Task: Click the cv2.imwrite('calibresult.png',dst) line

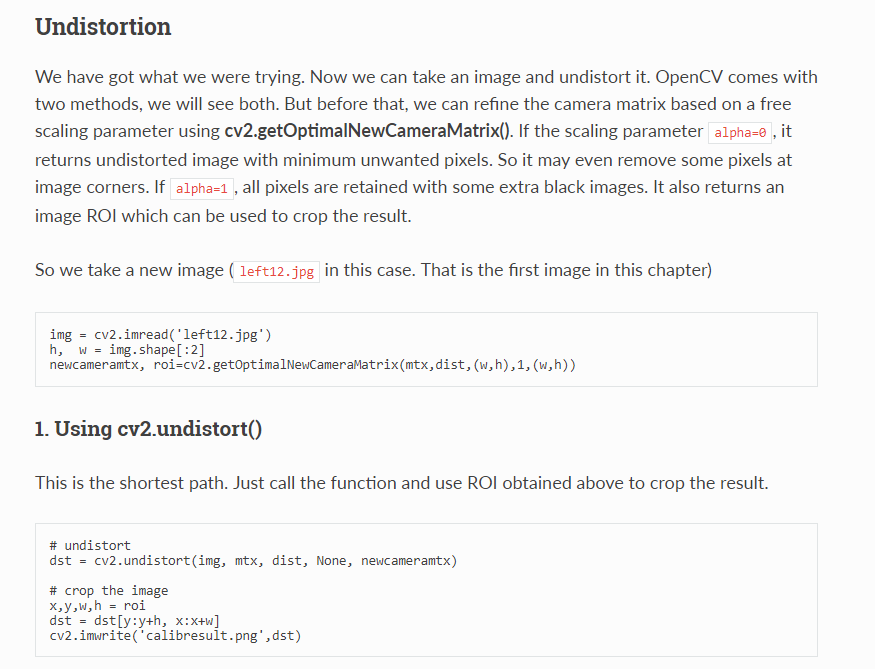Action: tap(175, 636)
